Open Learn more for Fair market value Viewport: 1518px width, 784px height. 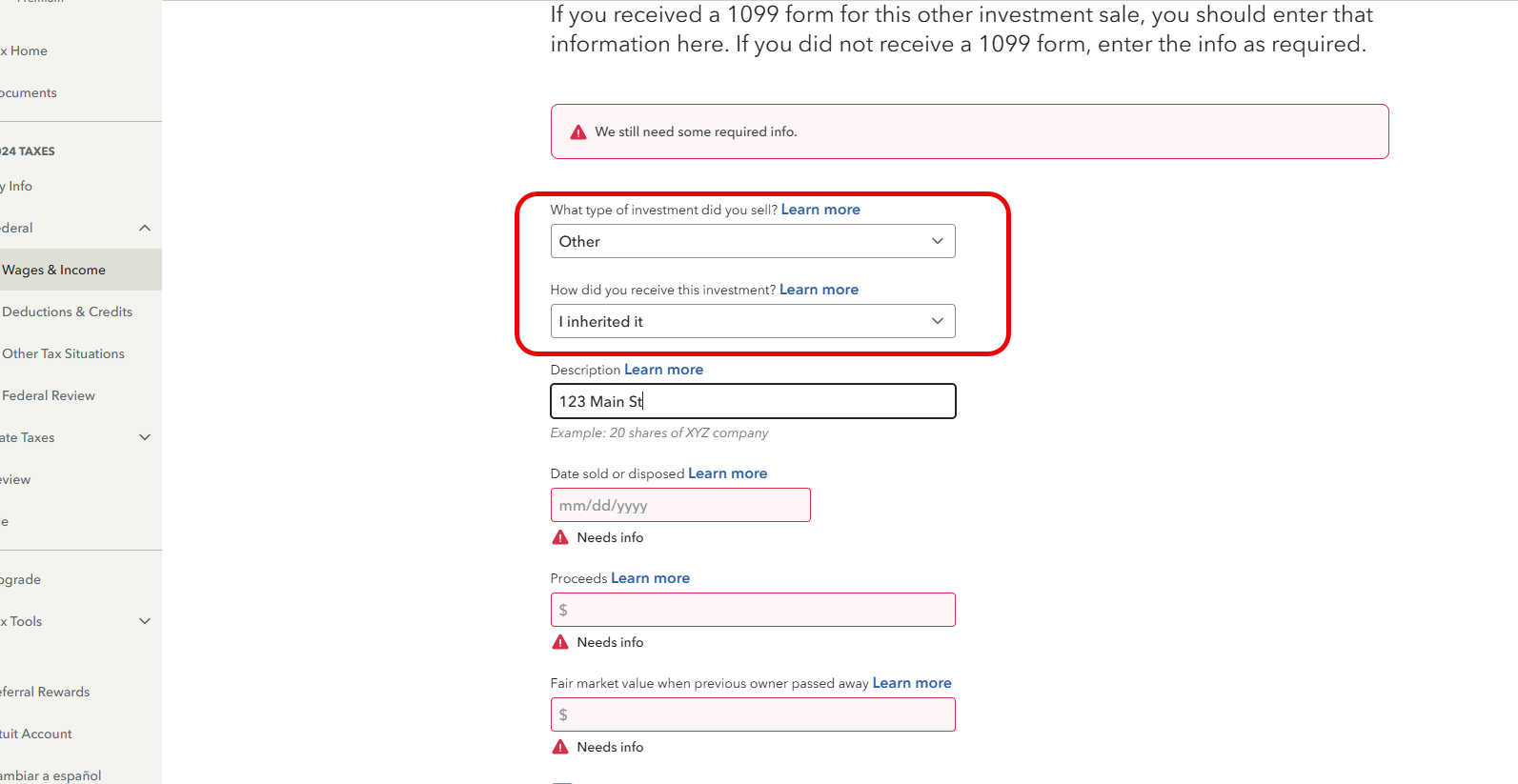(x=911, y=683)
